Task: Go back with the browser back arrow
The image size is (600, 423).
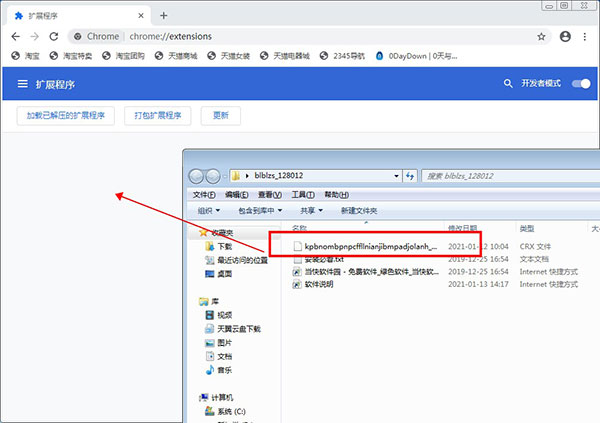Action: pyautogui.click(x=16, y=35)
